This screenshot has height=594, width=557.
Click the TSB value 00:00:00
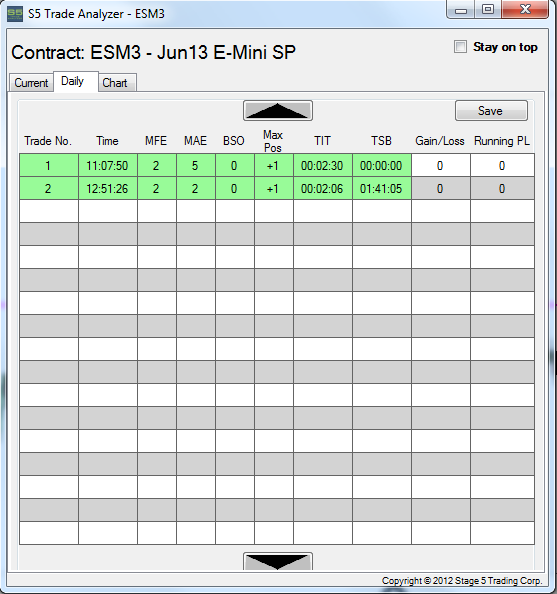click(382, 166)
